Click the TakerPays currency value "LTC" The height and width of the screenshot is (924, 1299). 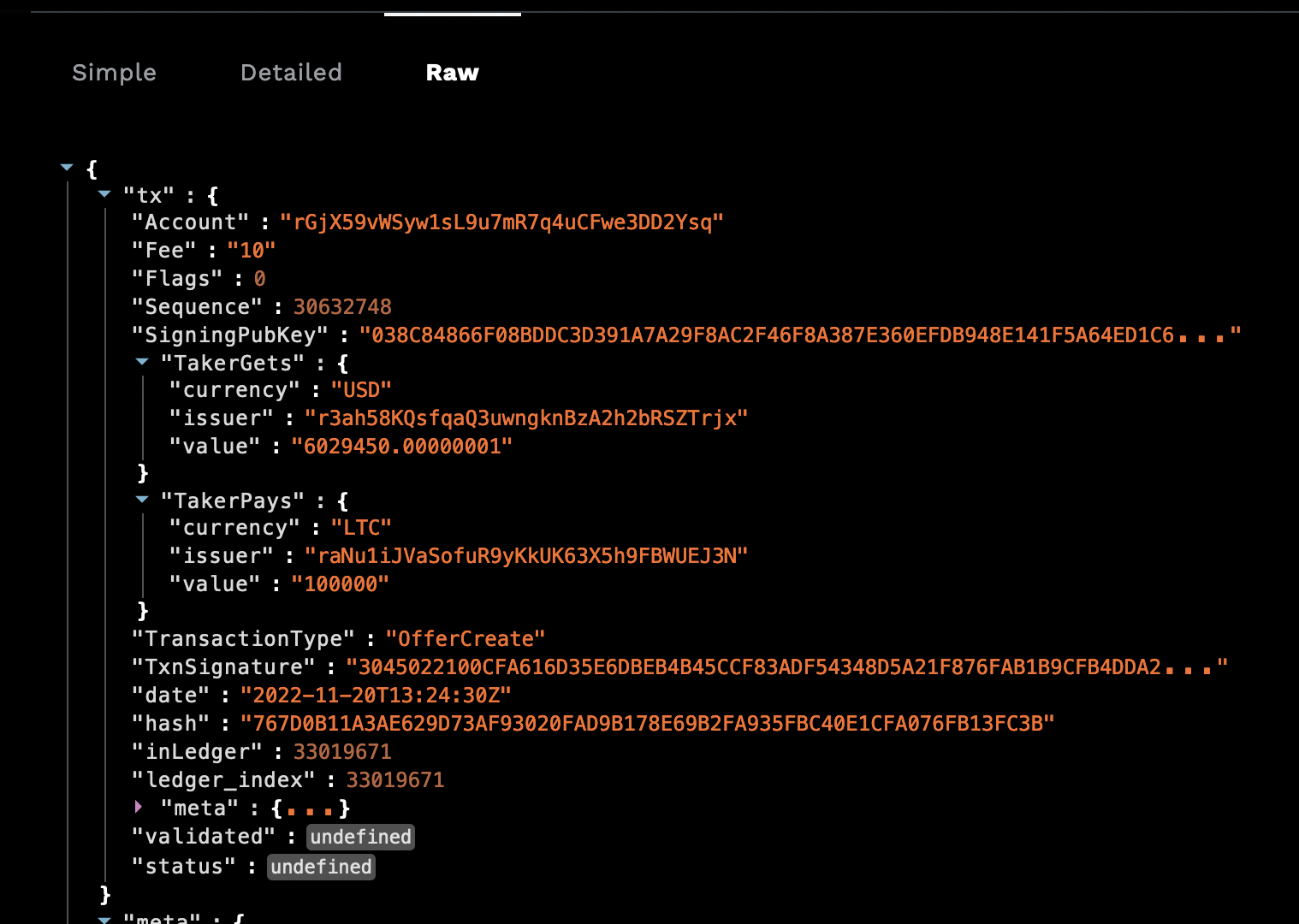pos(361,528)
